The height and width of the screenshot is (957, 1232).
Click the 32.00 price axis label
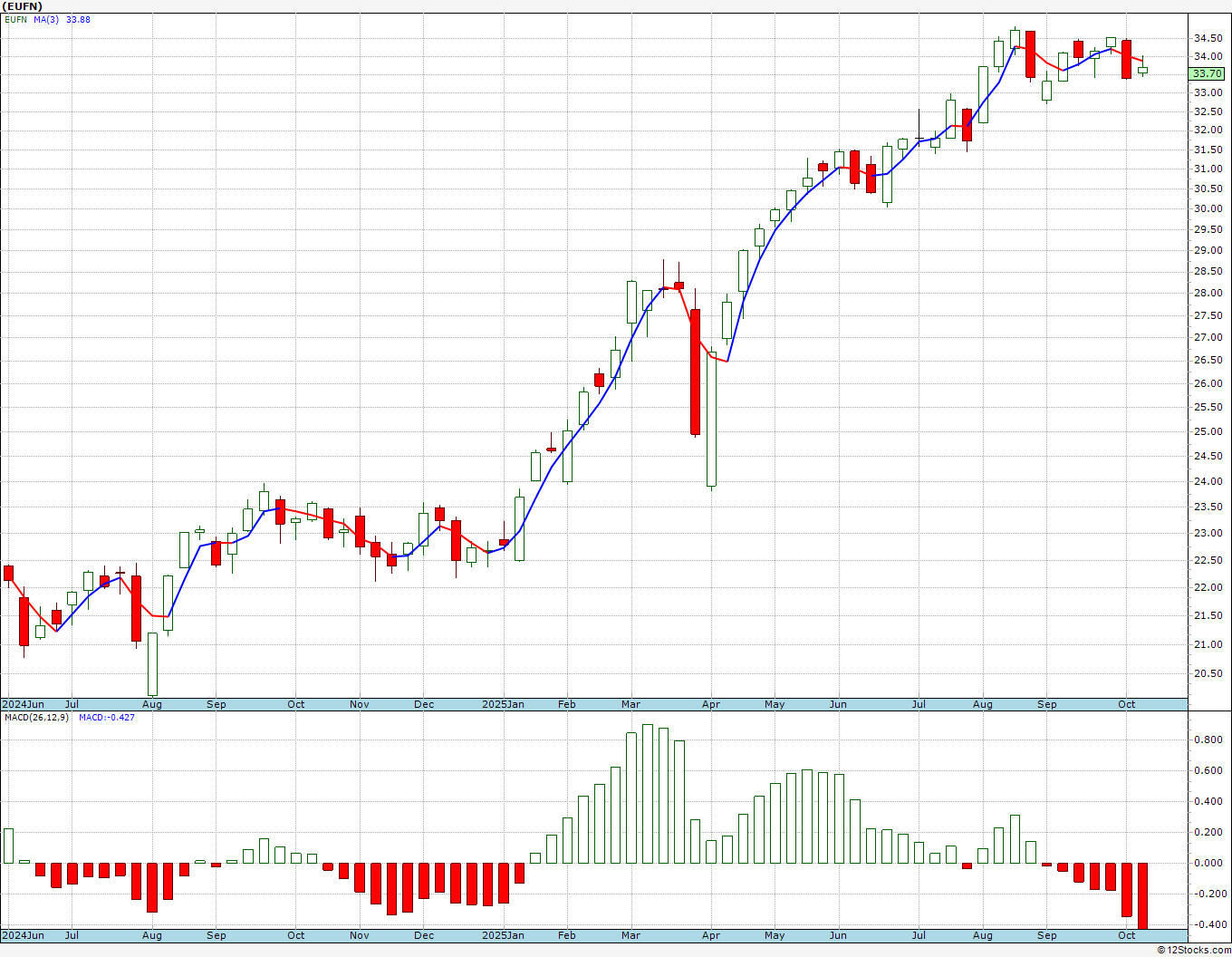(1208, 130)
